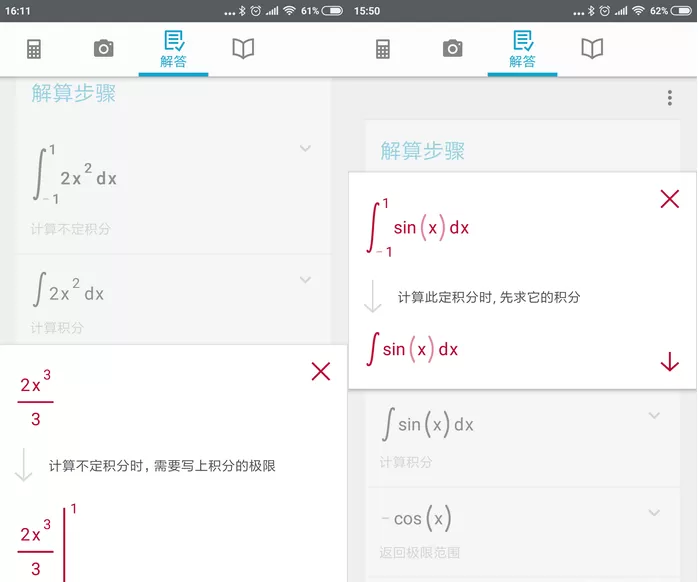This screenshot has width=698, height=582.
Task: Select 解答 tab in right screen
Action: (523, 49)
